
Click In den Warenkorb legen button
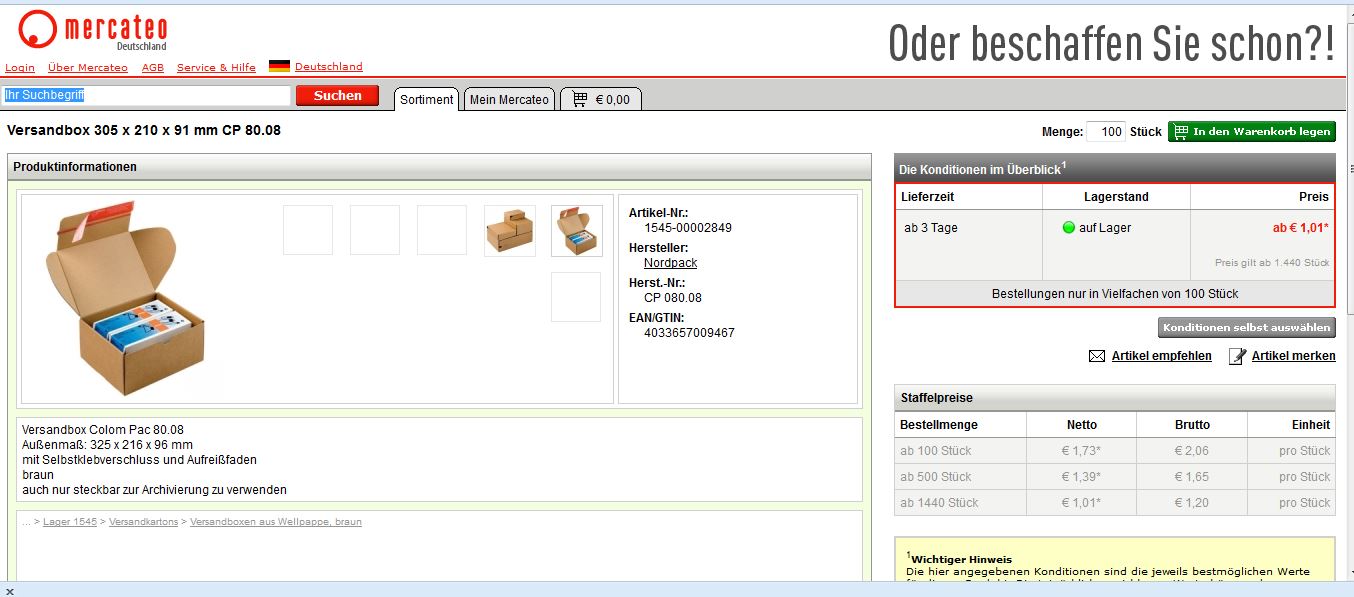(x=1251, y=132)
